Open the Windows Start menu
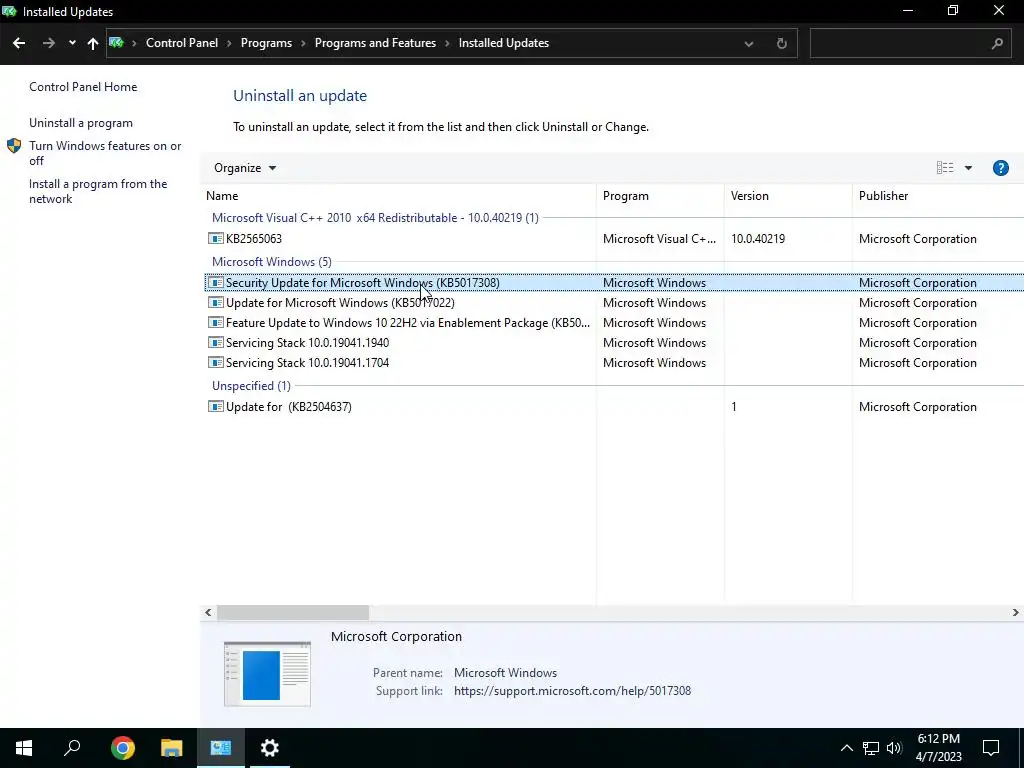This screenshot has height=768, width=1024. (24, 748)
